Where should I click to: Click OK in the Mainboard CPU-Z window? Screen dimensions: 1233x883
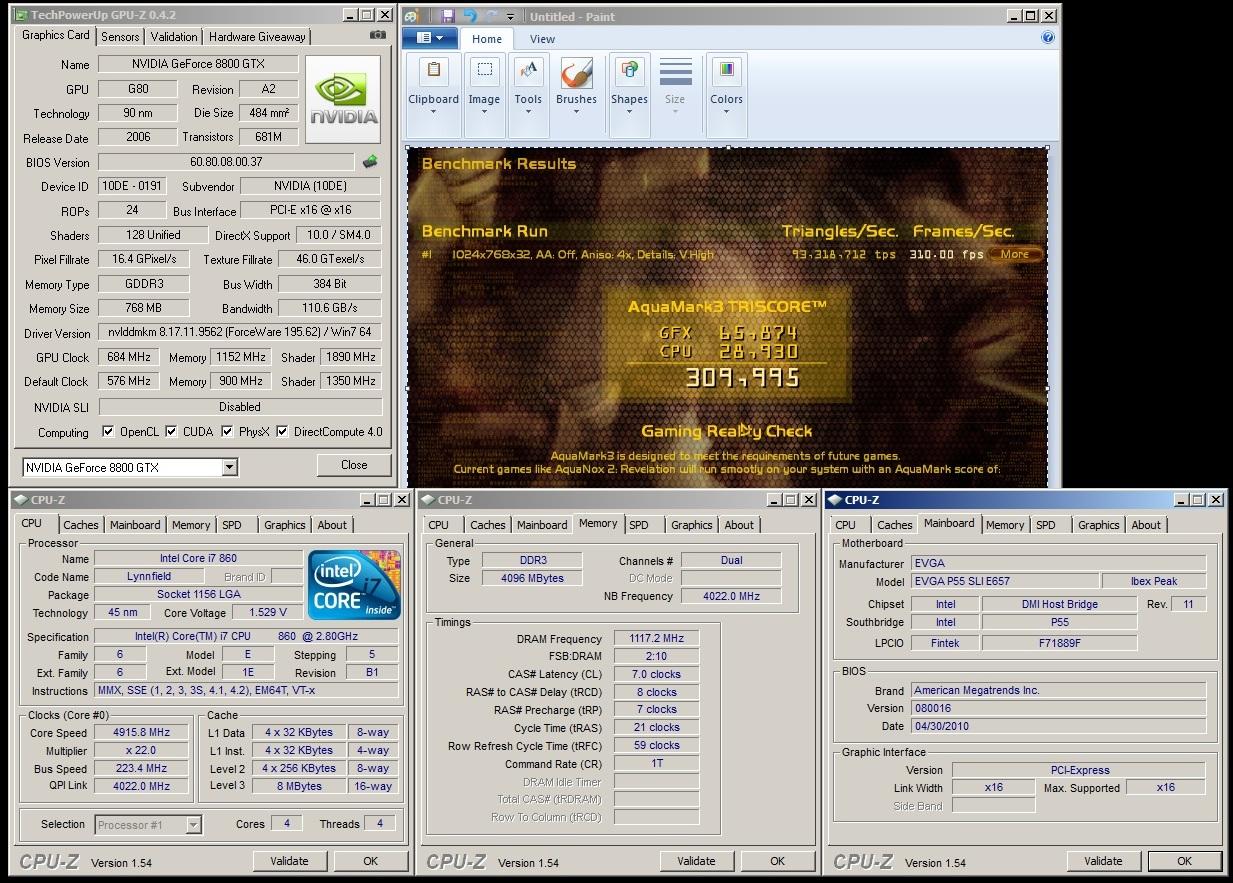click(1184, 861)
